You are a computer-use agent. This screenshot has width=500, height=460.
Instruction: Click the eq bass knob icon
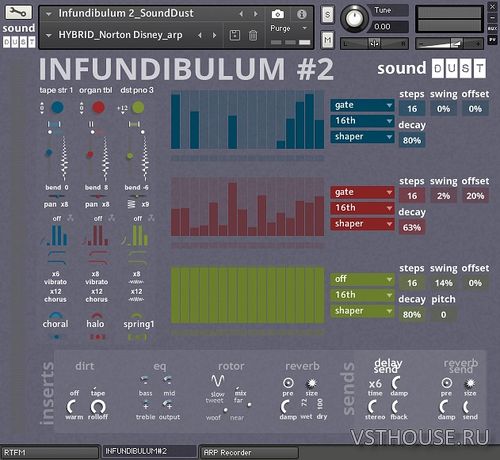coord(145,380)
